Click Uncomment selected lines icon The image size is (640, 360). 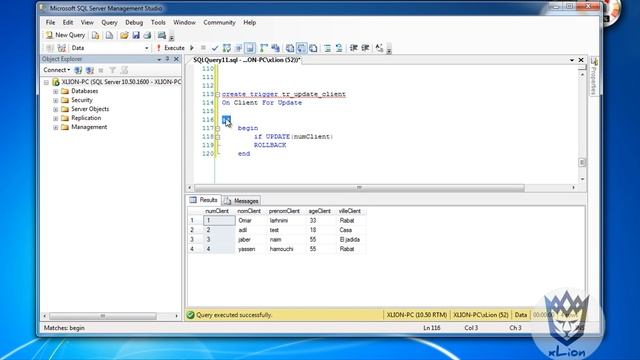(x=339, y=48)
